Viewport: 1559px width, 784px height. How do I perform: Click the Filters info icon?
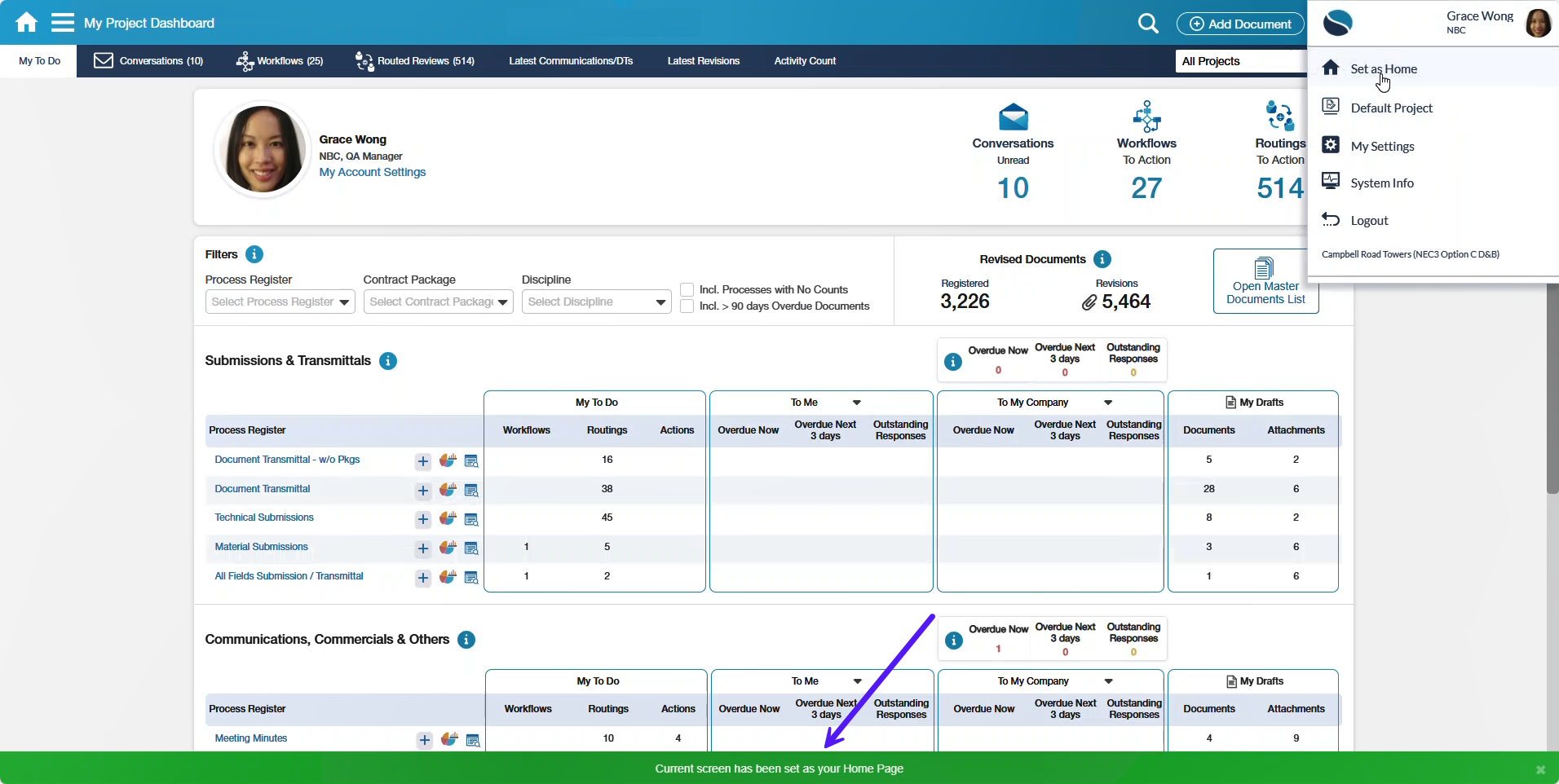254,254
